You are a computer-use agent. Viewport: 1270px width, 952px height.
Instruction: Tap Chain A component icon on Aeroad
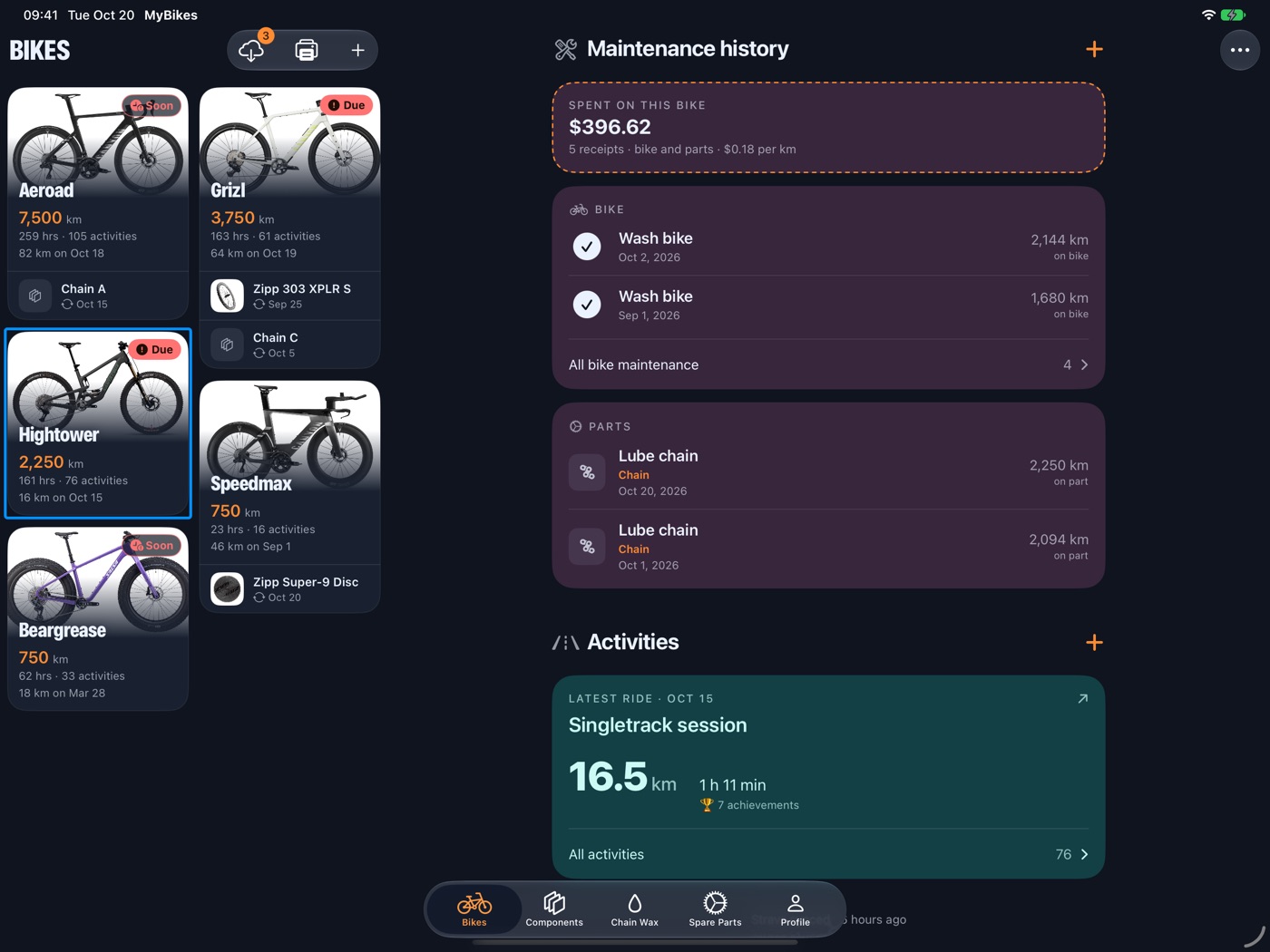(35, 296)
